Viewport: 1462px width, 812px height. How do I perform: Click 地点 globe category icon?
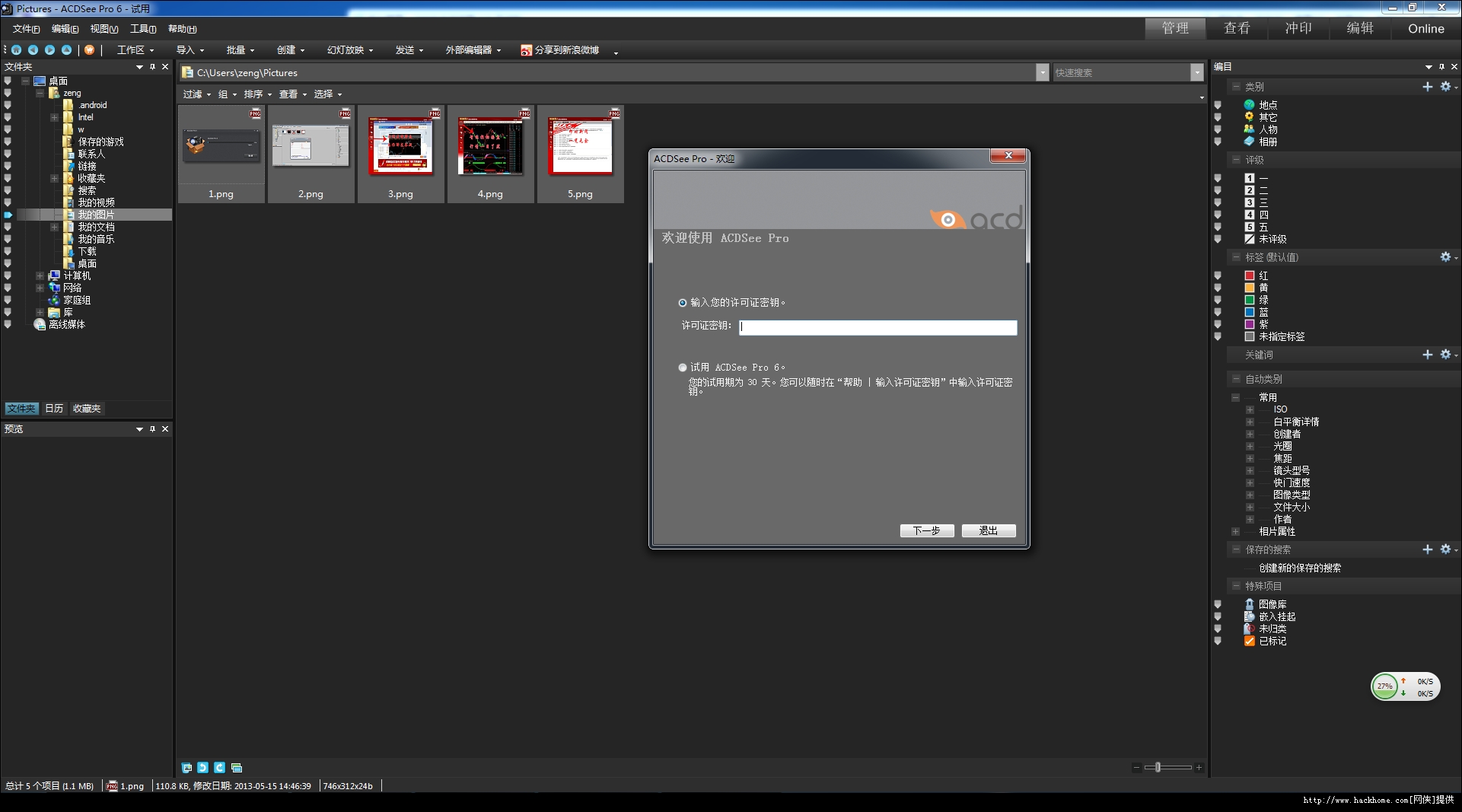(x=1249, y=105)
